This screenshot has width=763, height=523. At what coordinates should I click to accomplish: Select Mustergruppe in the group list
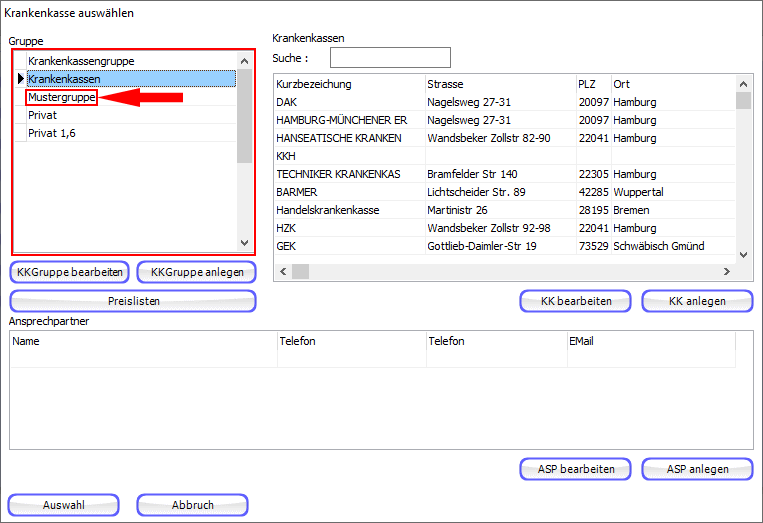(62, 97)
